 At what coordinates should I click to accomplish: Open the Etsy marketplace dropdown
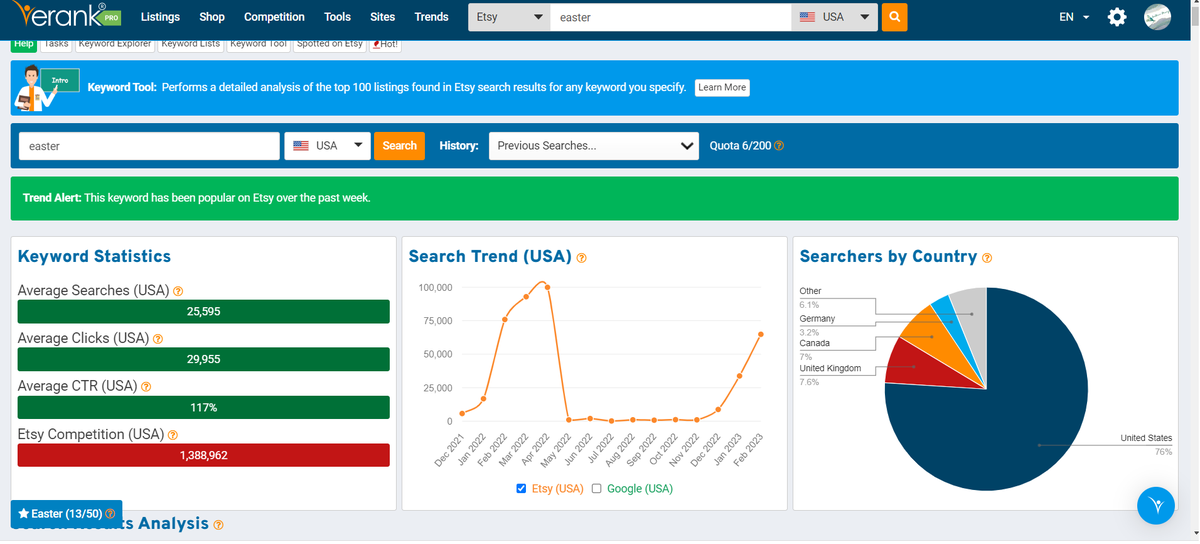point(509,17)
